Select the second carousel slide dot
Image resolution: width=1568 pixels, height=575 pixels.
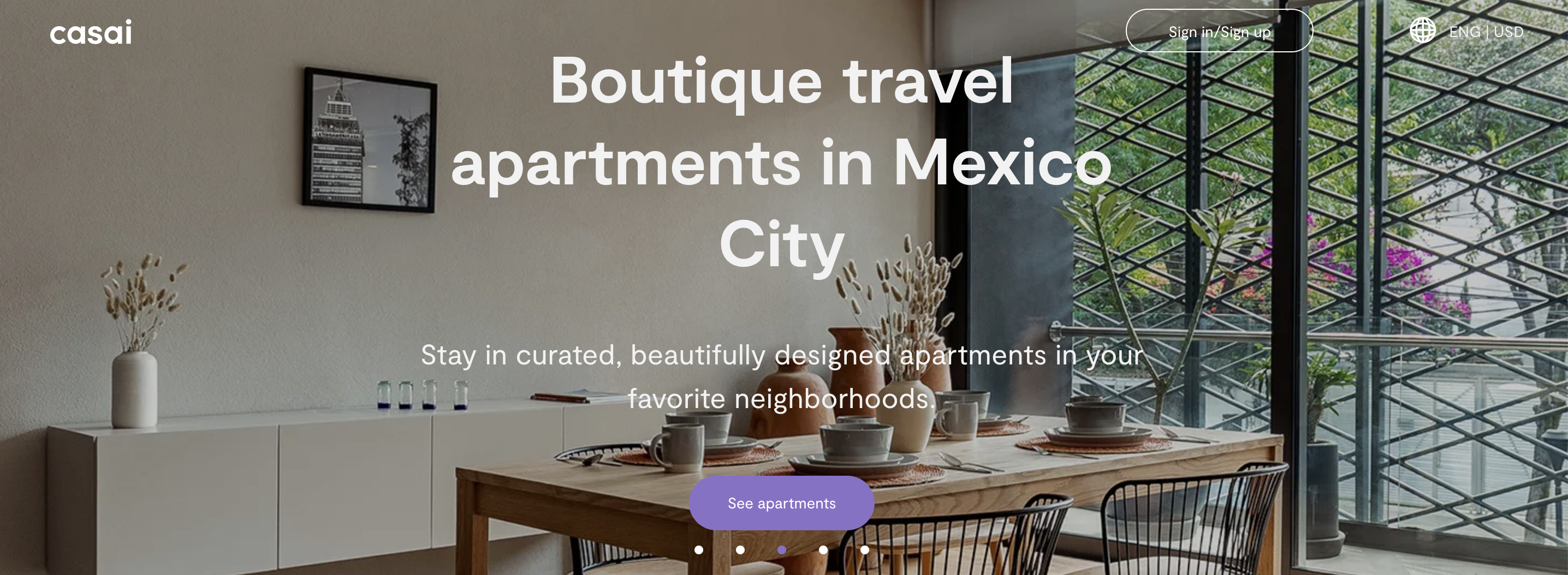[740, 550]
